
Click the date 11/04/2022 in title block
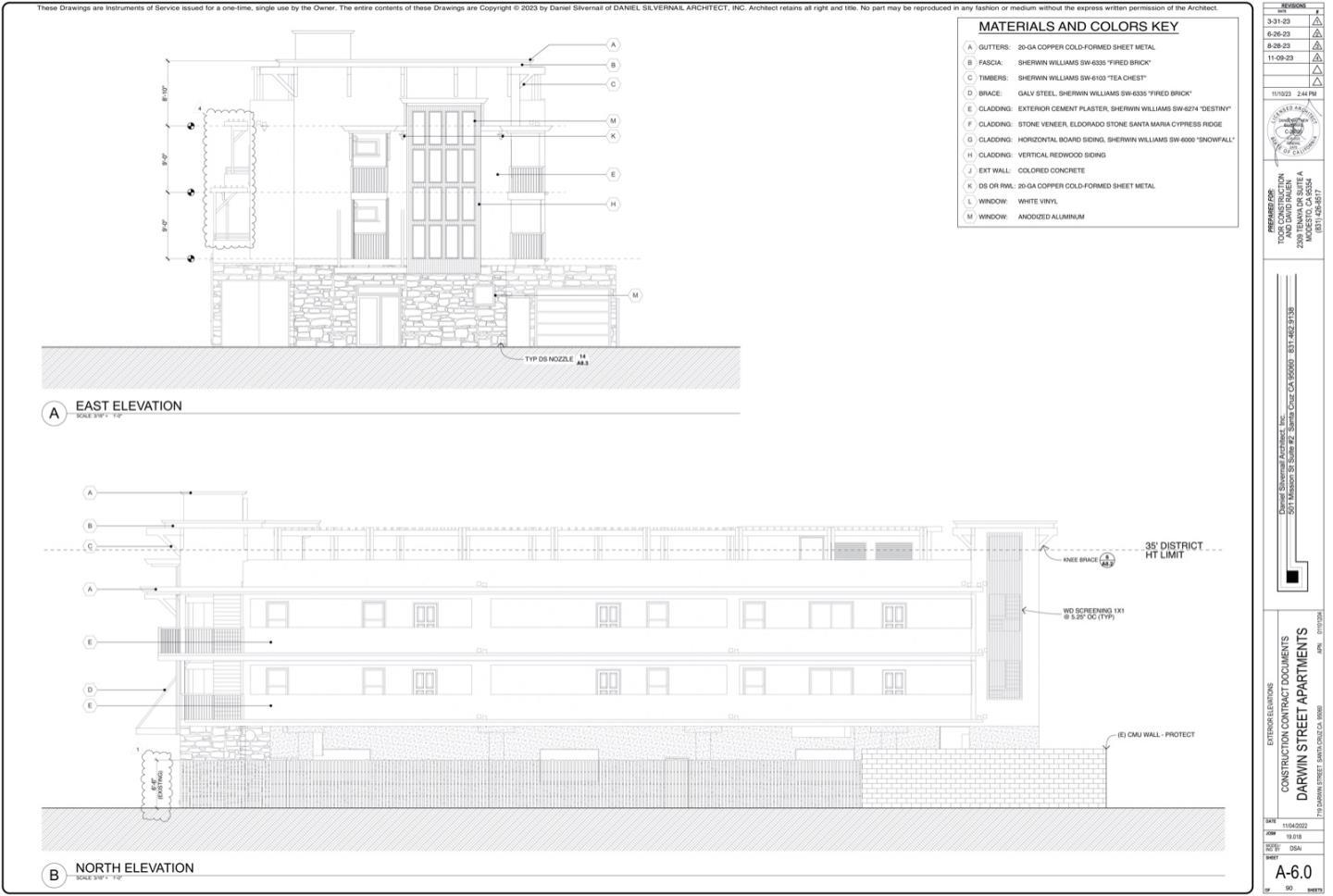[1294, 825]
